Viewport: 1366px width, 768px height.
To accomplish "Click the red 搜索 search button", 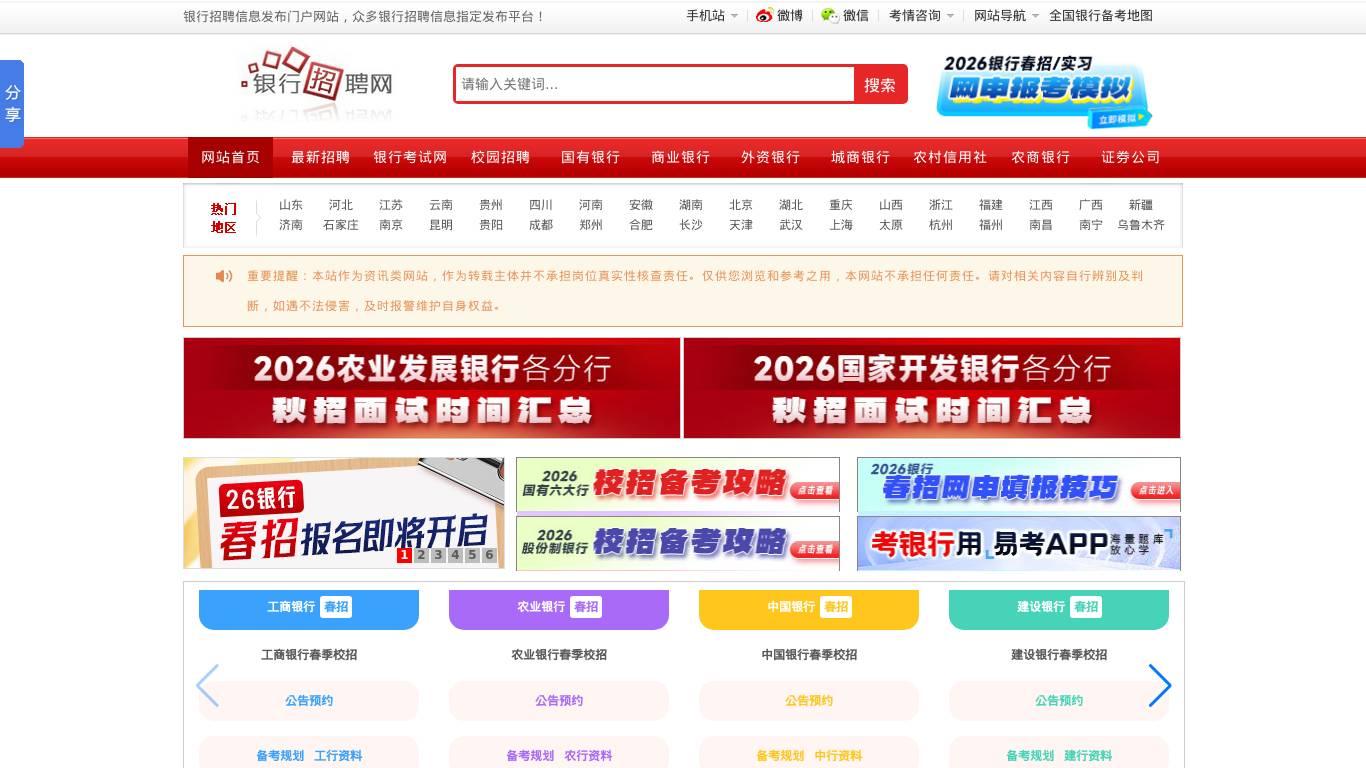I will click(x=880, y=85).
